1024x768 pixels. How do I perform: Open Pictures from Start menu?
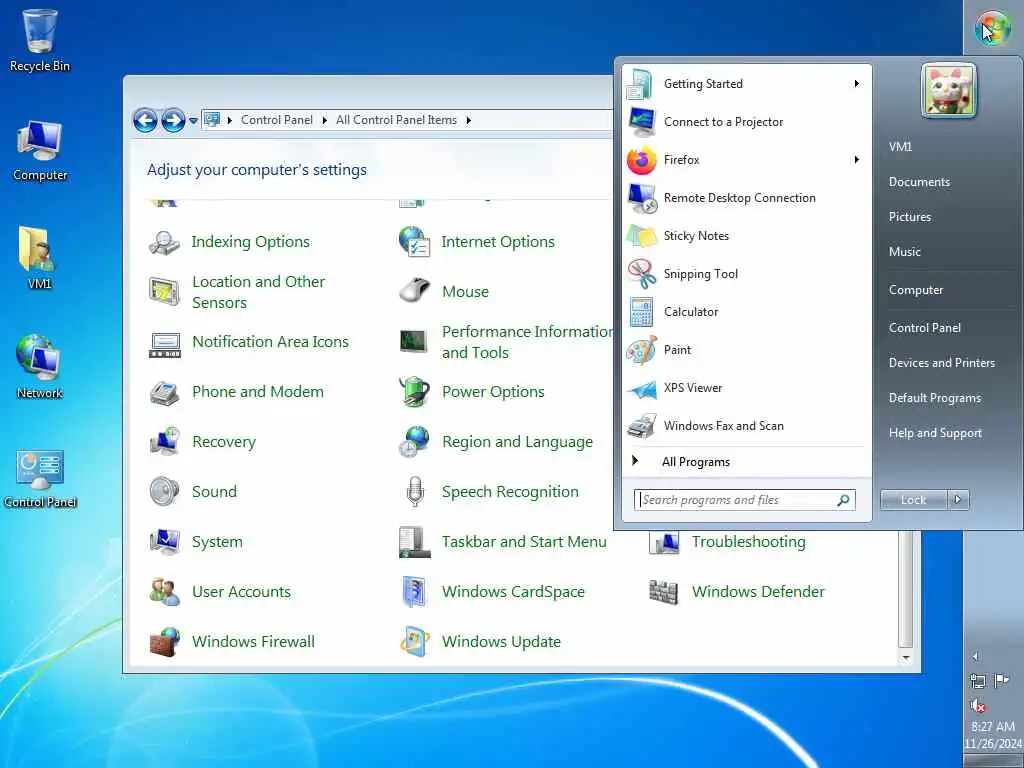[910, 217]
